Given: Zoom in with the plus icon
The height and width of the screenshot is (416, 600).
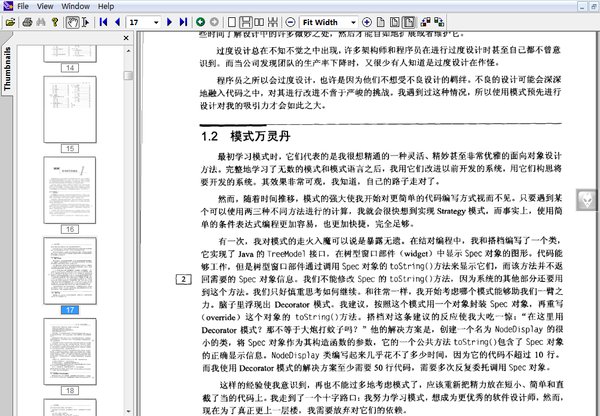Looking at the screenshot, I should pyautogui.click(x=367, y=22).
